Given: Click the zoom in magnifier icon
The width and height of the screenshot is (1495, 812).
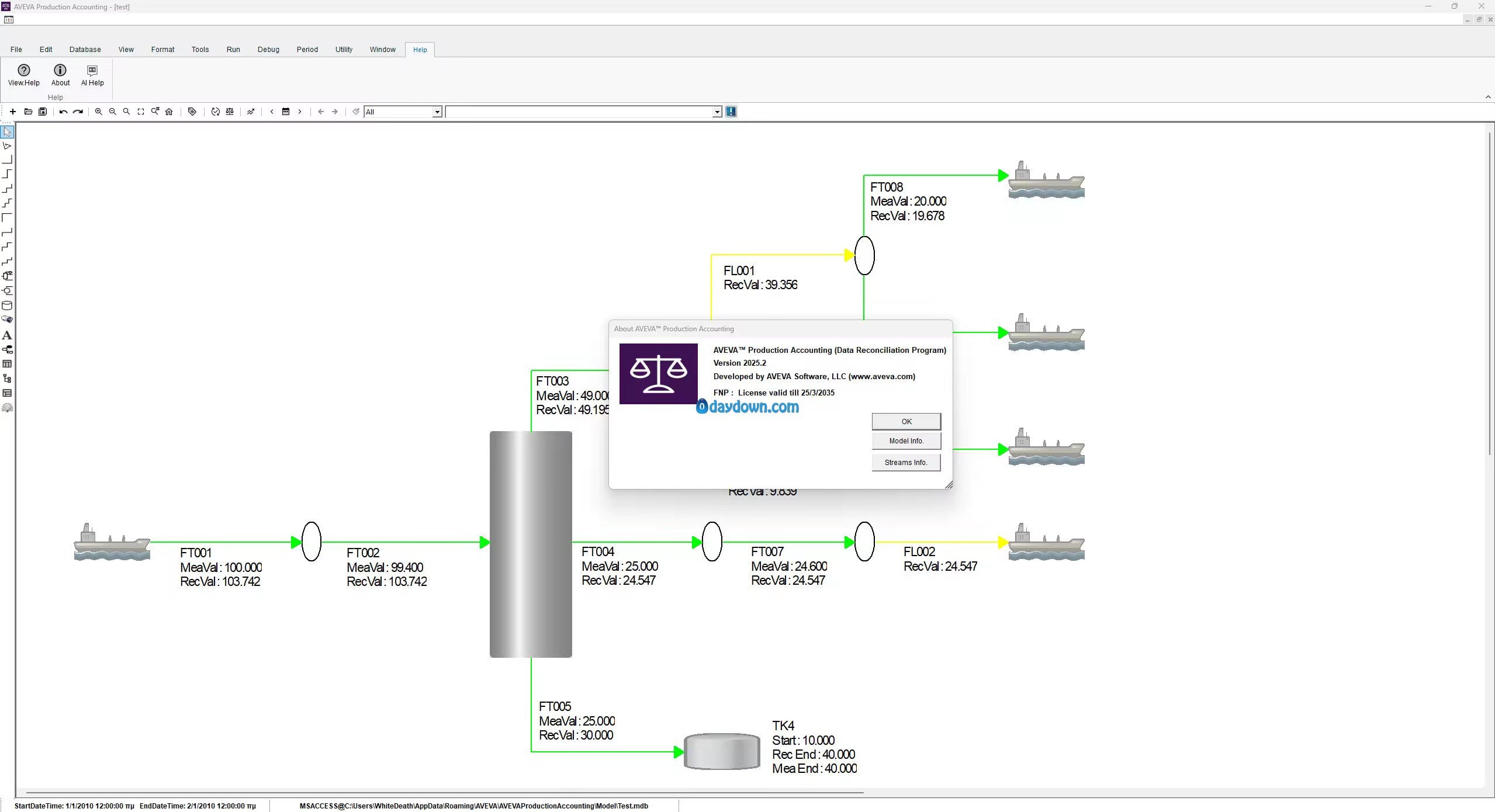Looking at the screenshot, I should click(99, 112).
